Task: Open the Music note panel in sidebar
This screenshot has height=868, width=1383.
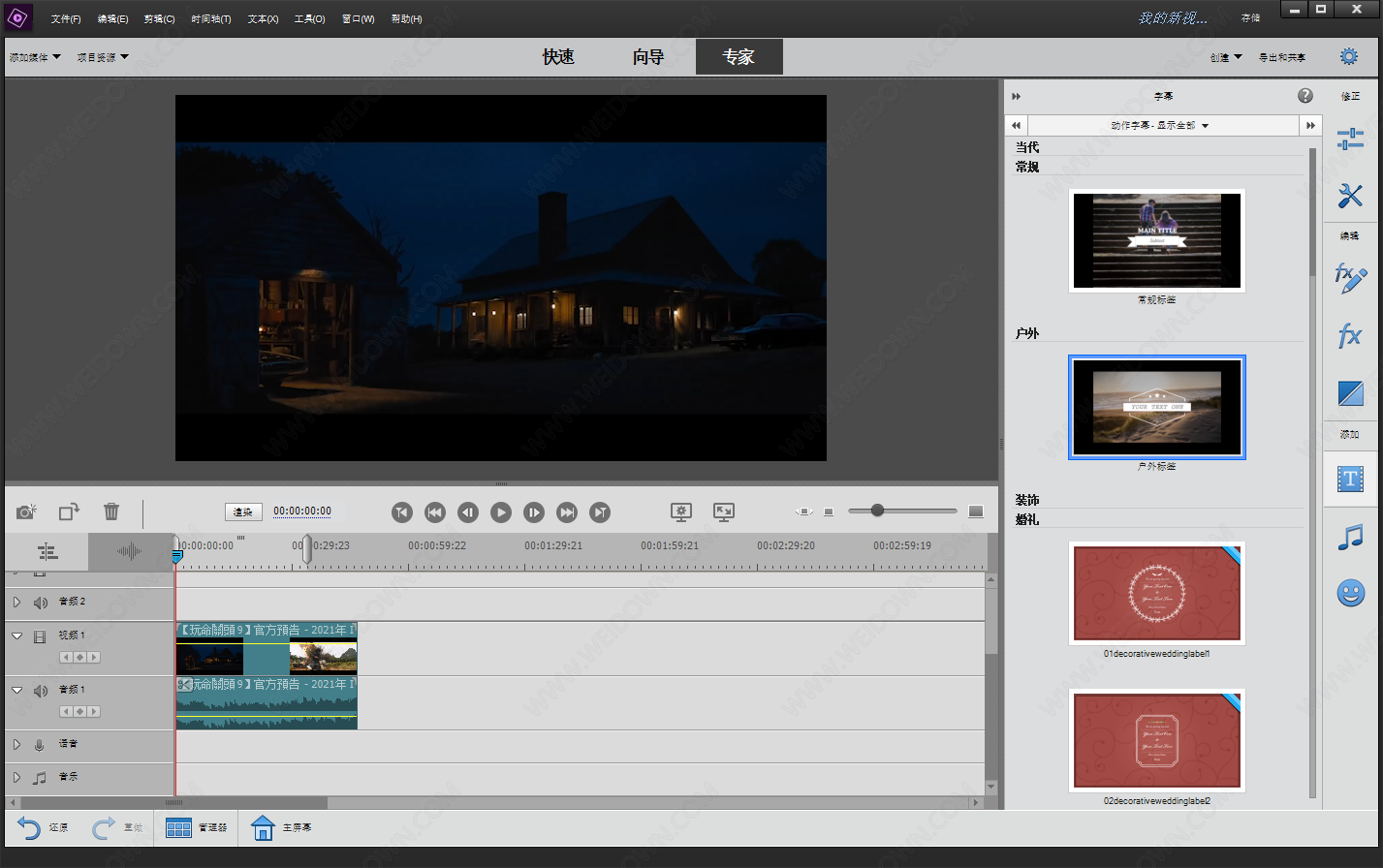Action: tap(1350, 537)
